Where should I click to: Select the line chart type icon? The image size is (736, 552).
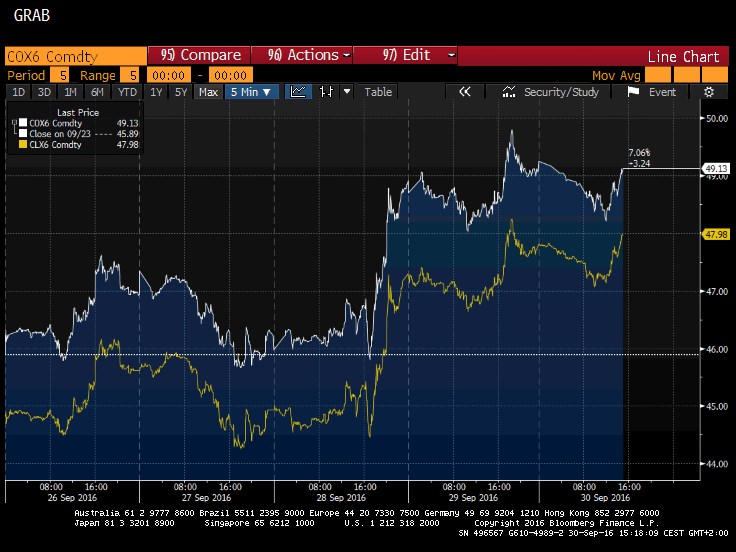(x=298, y=92)
